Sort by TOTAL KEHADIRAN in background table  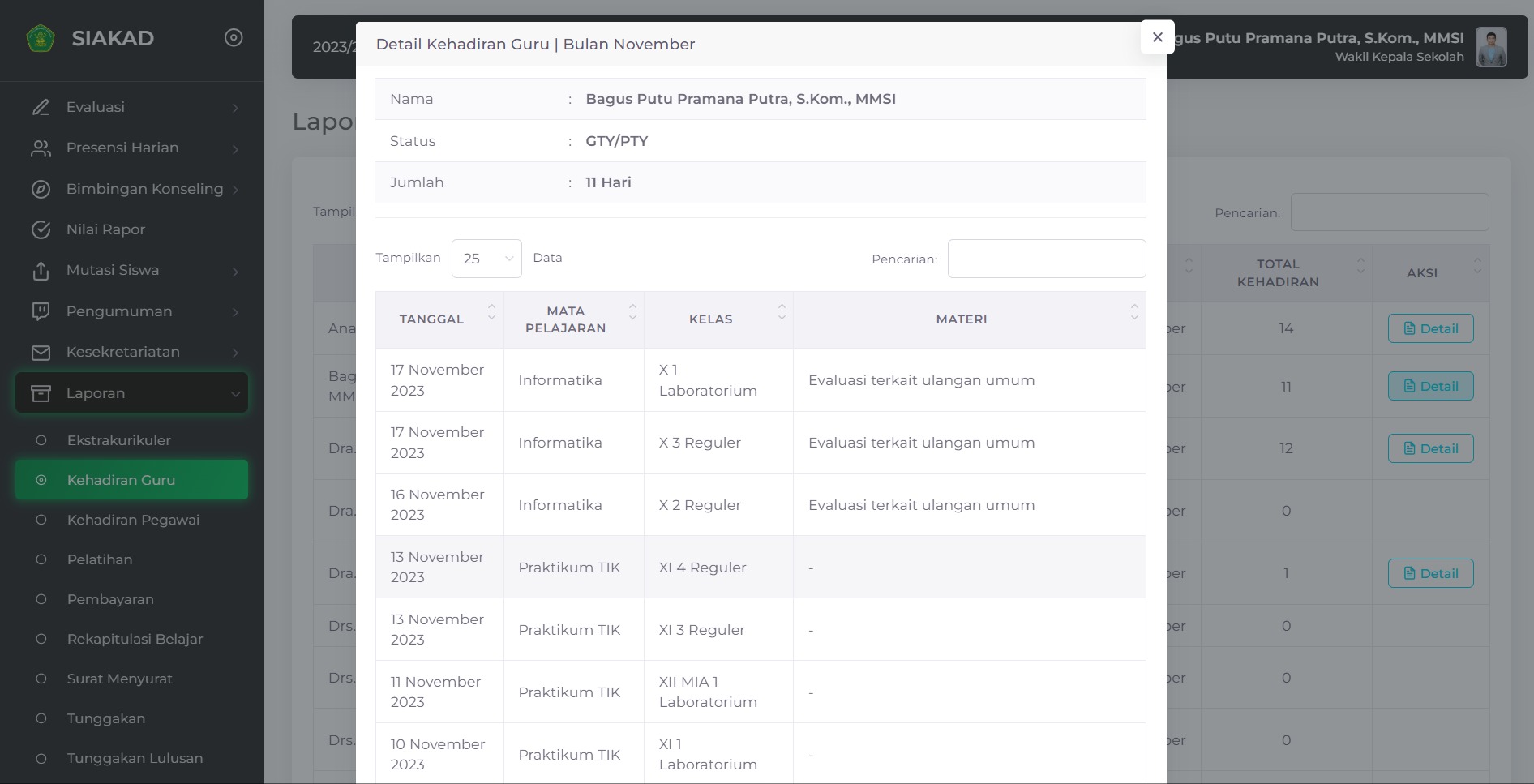click(x=1287, y=273)
